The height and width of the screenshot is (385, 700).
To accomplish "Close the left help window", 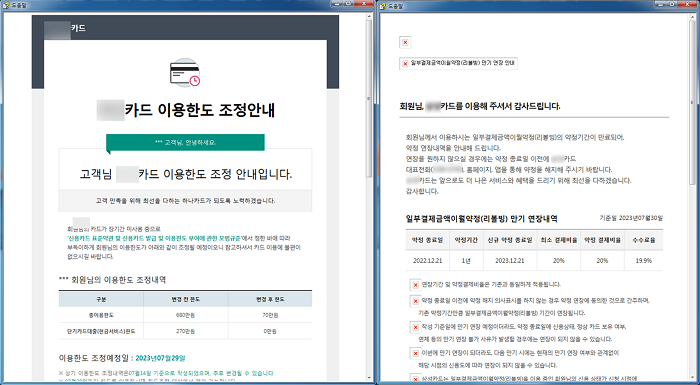I will point(364,4).
